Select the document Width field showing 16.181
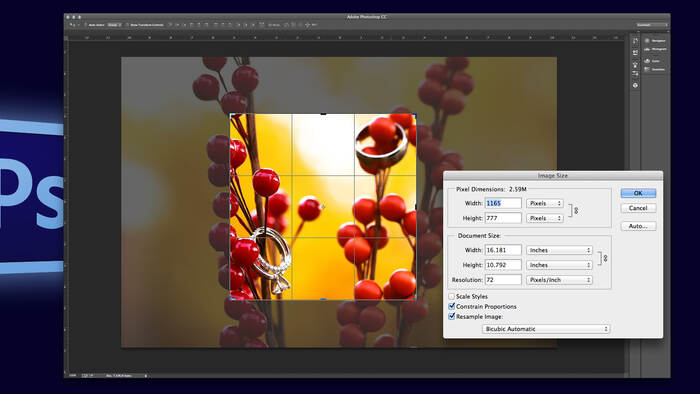Image resolution: width=700 pixels, height=394 pixels. (503, 250)
